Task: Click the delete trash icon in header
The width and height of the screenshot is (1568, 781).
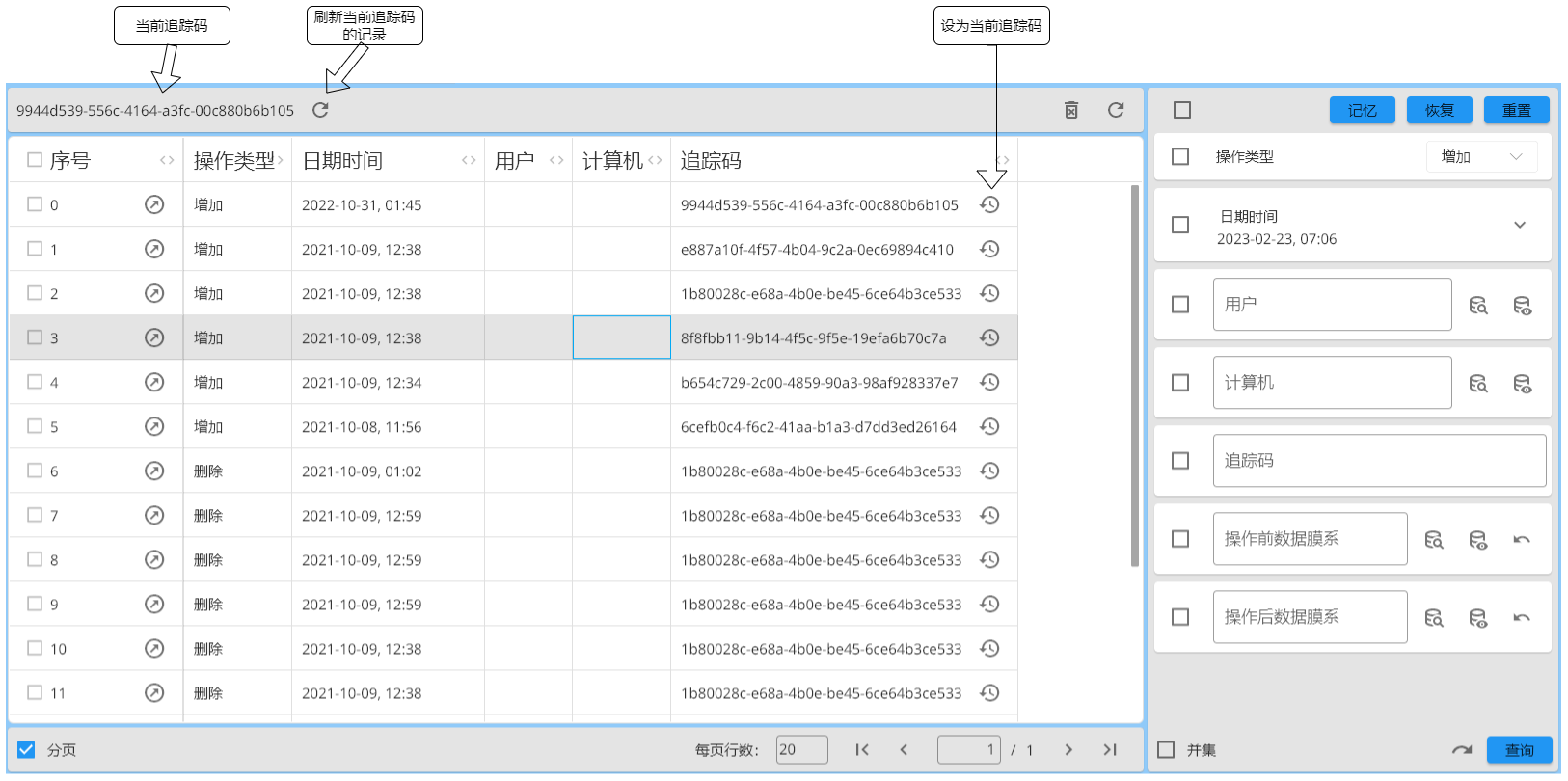Action: click(x=1070, y=110)
